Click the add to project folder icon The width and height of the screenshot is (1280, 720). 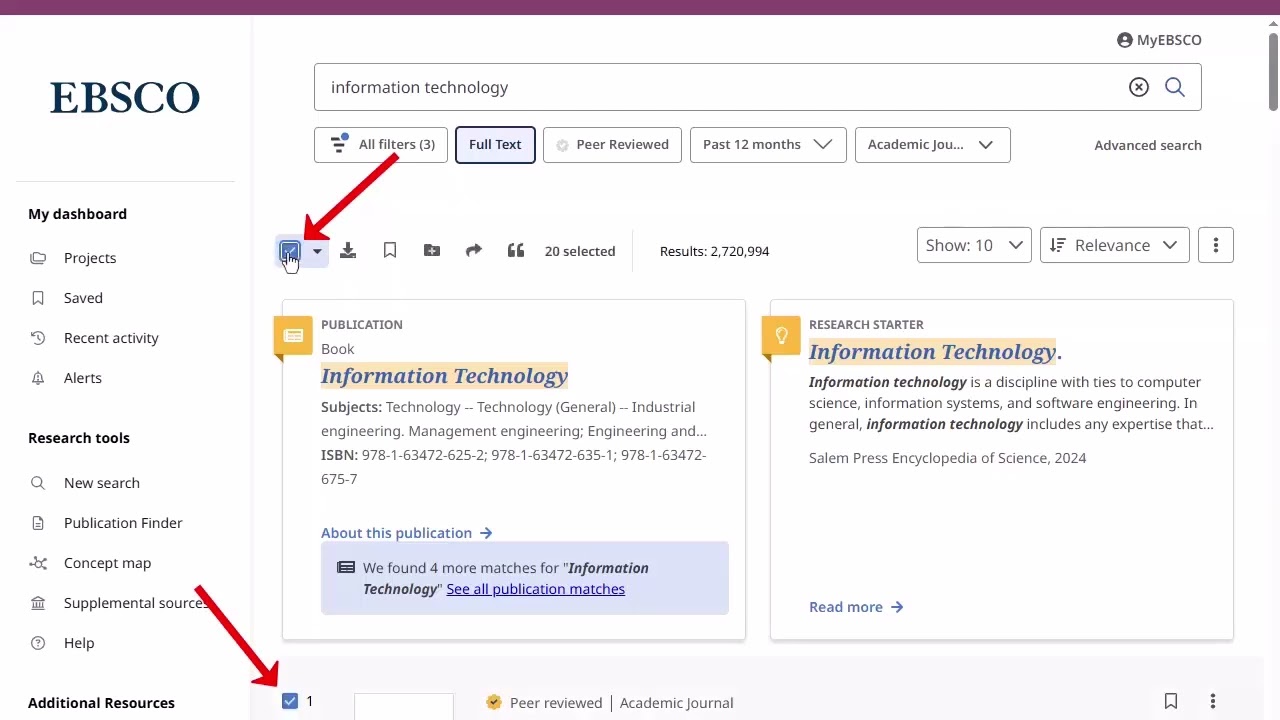432,251
